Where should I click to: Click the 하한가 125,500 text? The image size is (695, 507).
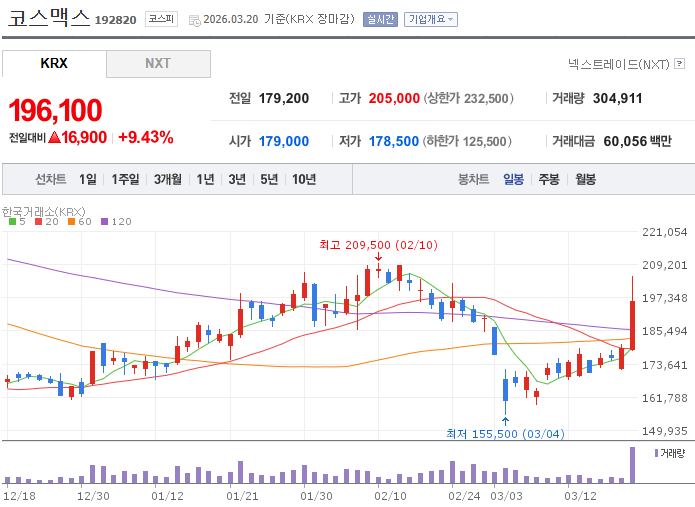point(467,141)
